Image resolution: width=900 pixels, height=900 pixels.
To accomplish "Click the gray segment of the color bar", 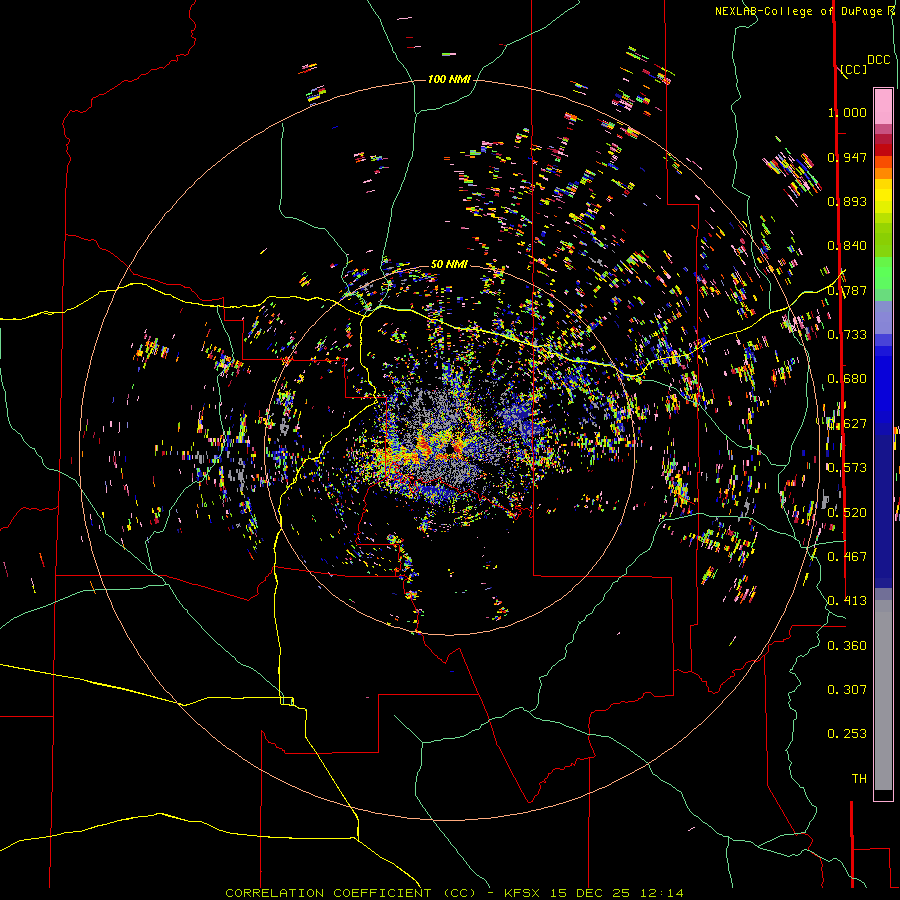I will point(883,695).
